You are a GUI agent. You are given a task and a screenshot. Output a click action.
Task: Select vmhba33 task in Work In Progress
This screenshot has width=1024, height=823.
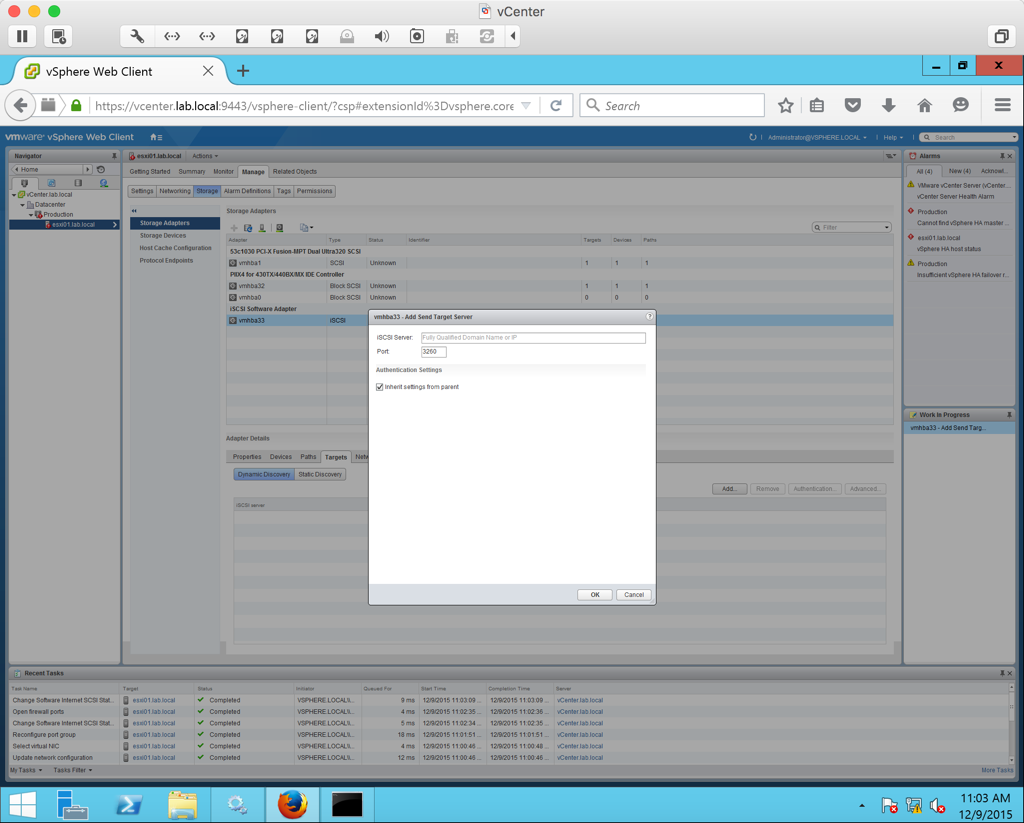point(947,428)
